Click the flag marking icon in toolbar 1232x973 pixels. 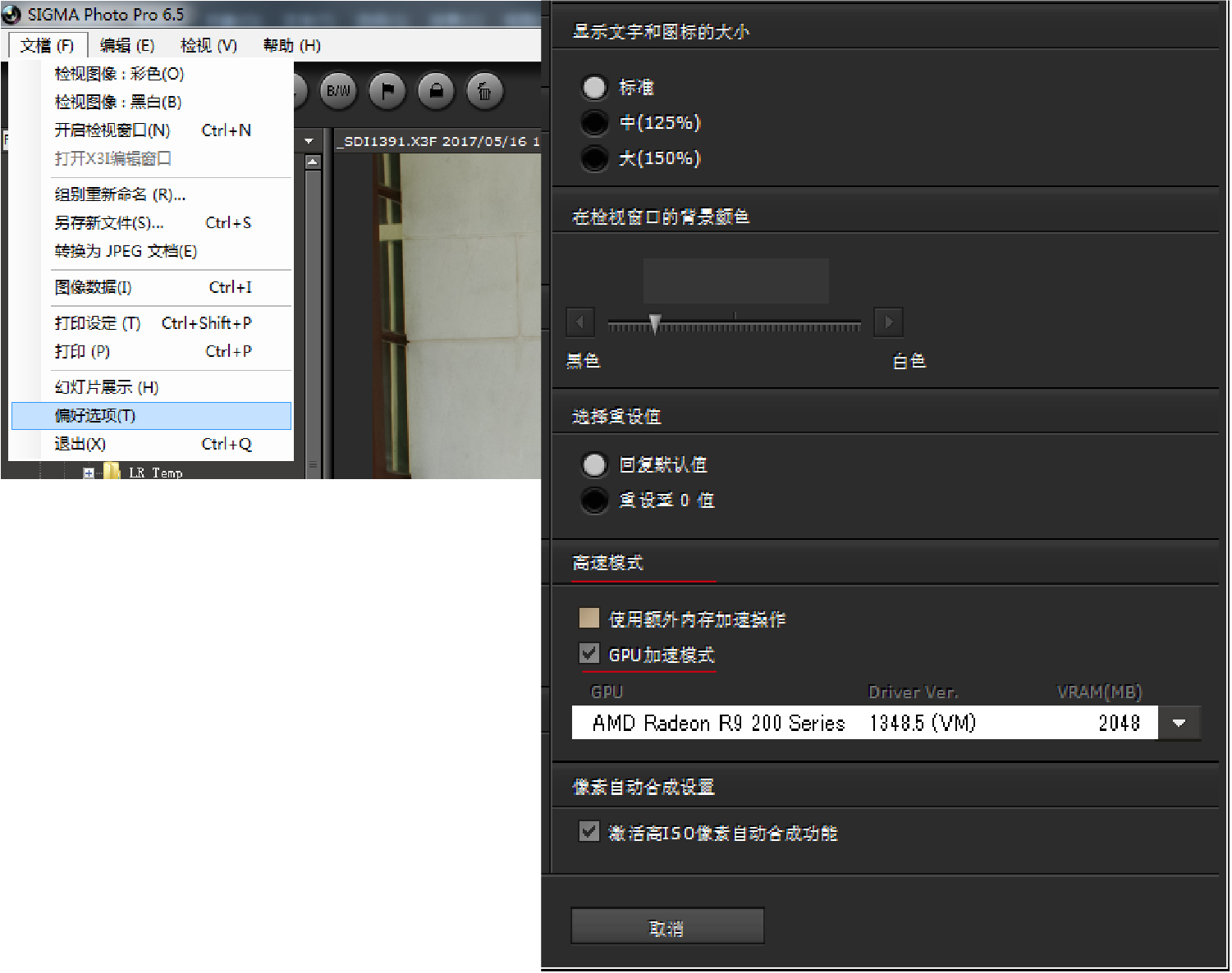tap(387, 91)
